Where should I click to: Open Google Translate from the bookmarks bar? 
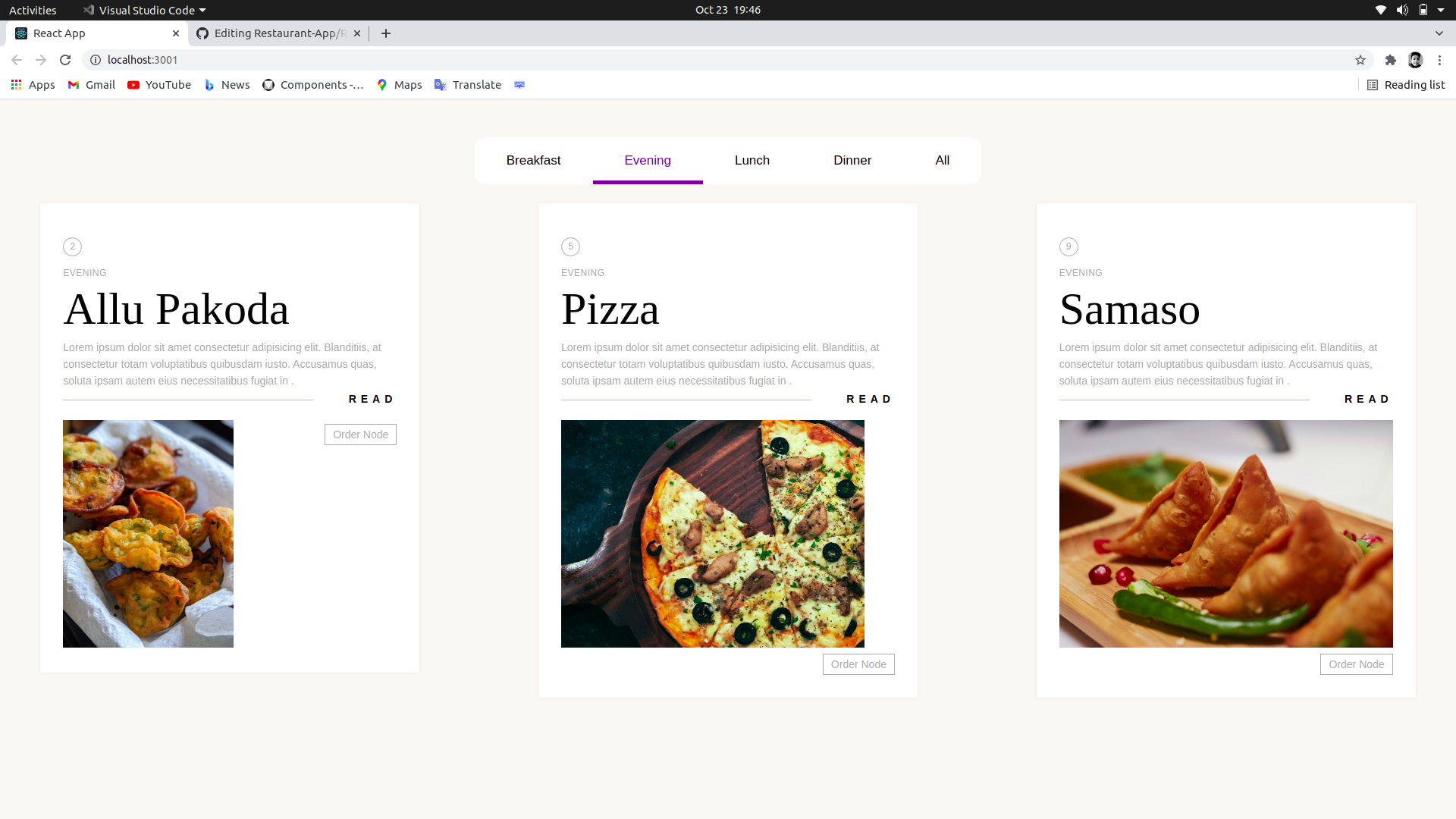467,84
